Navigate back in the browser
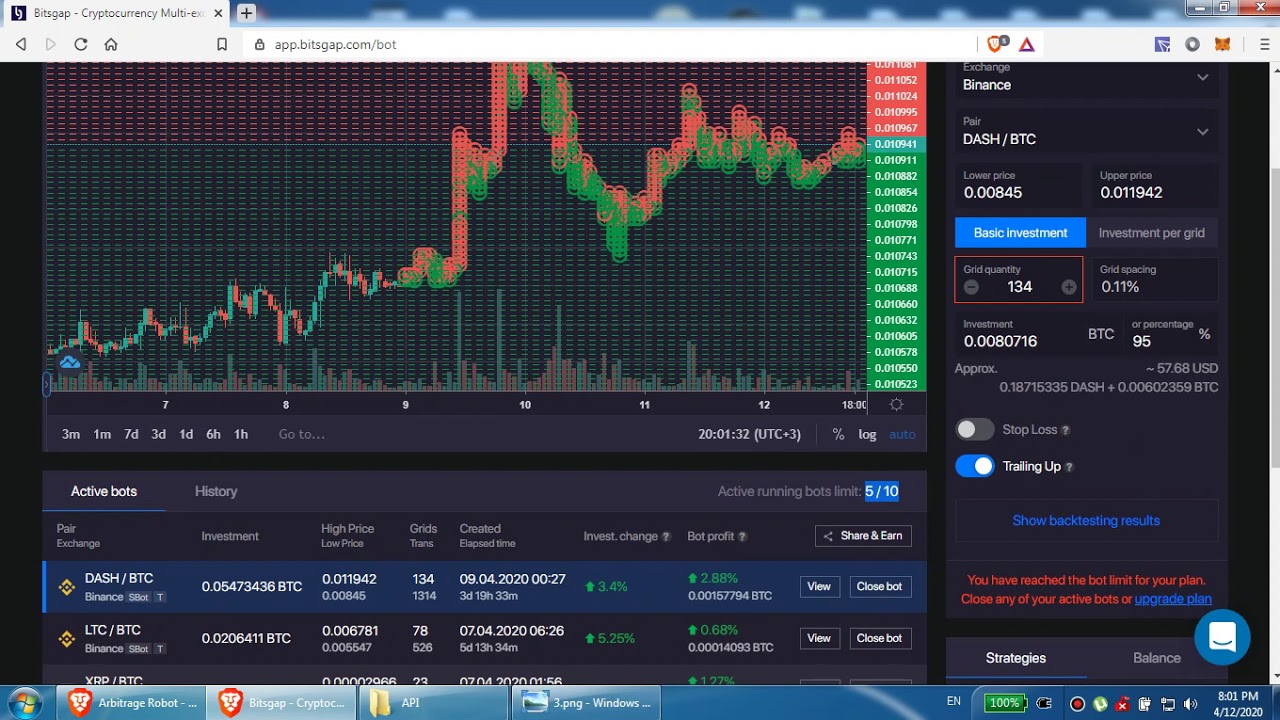The image size is (1280, 720). tap(21, 44)
